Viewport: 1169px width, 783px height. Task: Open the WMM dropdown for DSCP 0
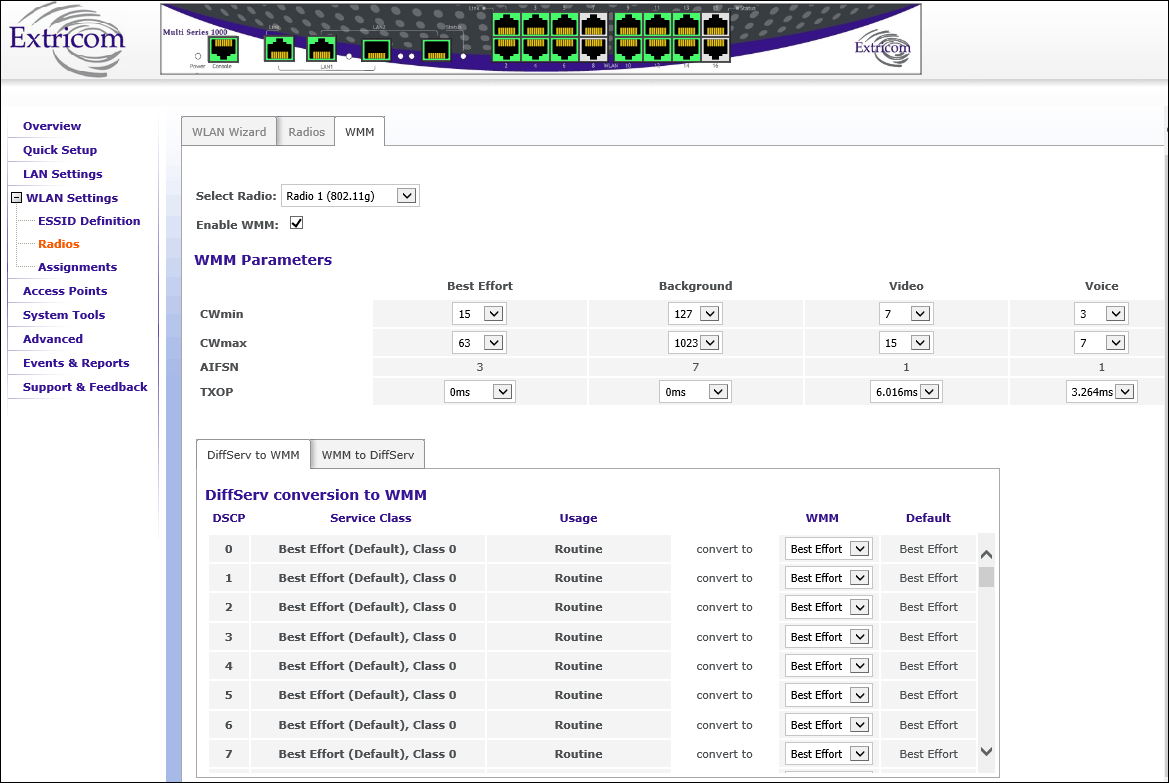tap(828, 549)
